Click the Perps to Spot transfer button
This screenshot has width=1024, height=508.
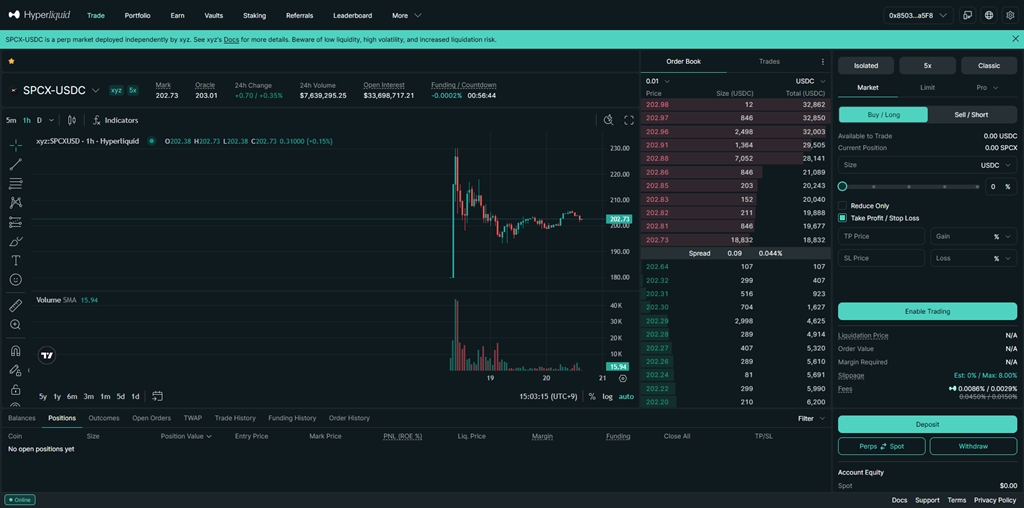pyautogui.click(x=882, y=447)
